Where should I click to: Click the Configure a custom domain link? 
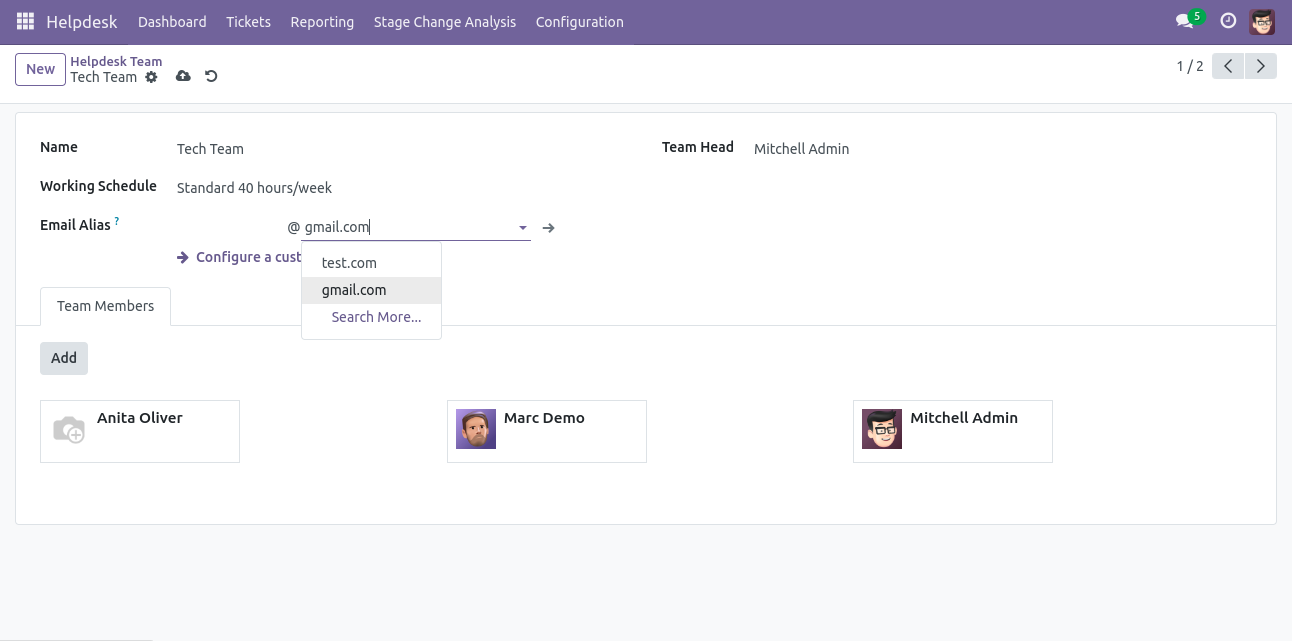point(239,257)
